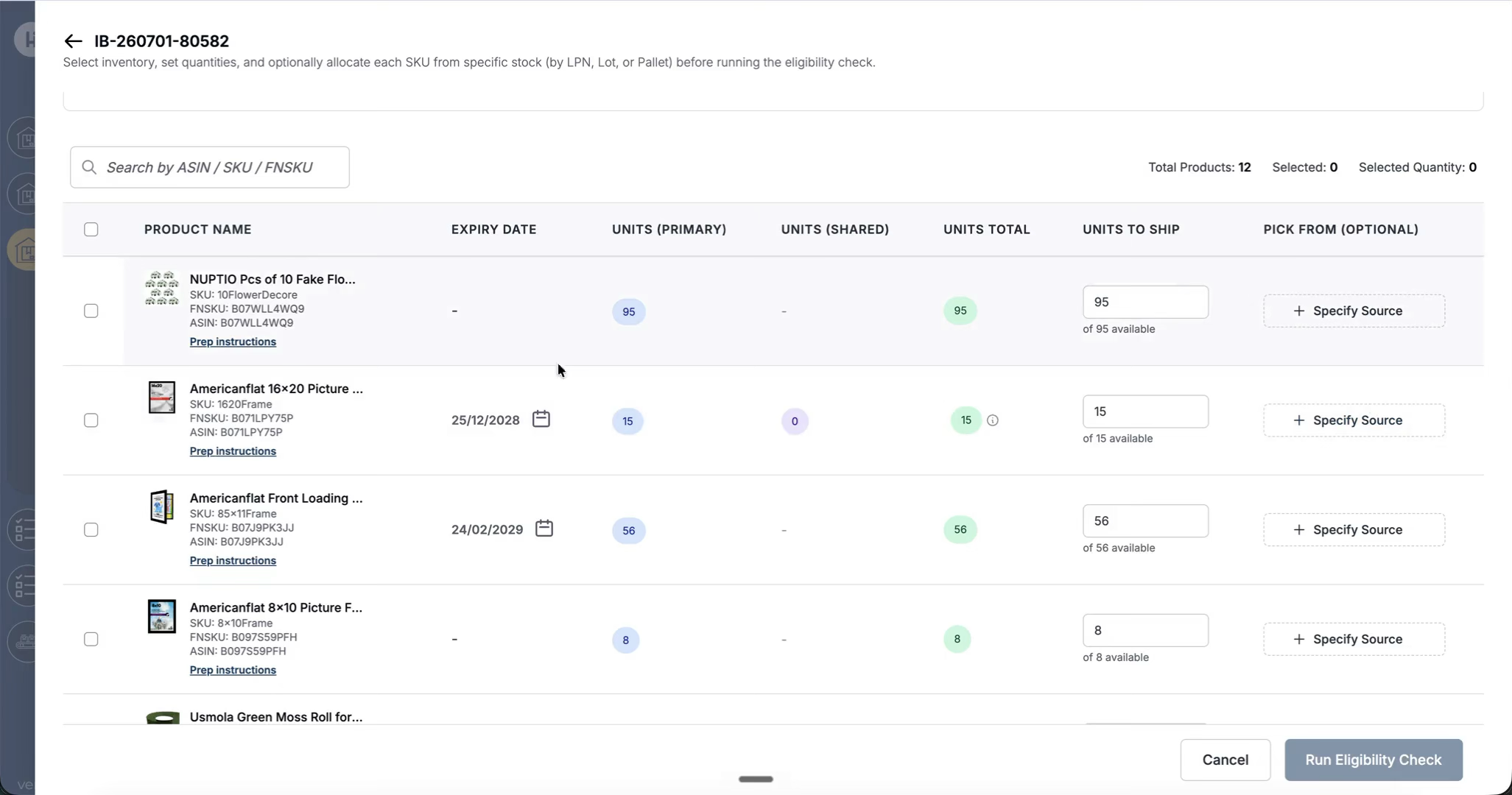Click Specify Source for 10FlowerDecore SKU
Image resolution: width=1512 pixels, height=795 pixels.
[1354, 311]
